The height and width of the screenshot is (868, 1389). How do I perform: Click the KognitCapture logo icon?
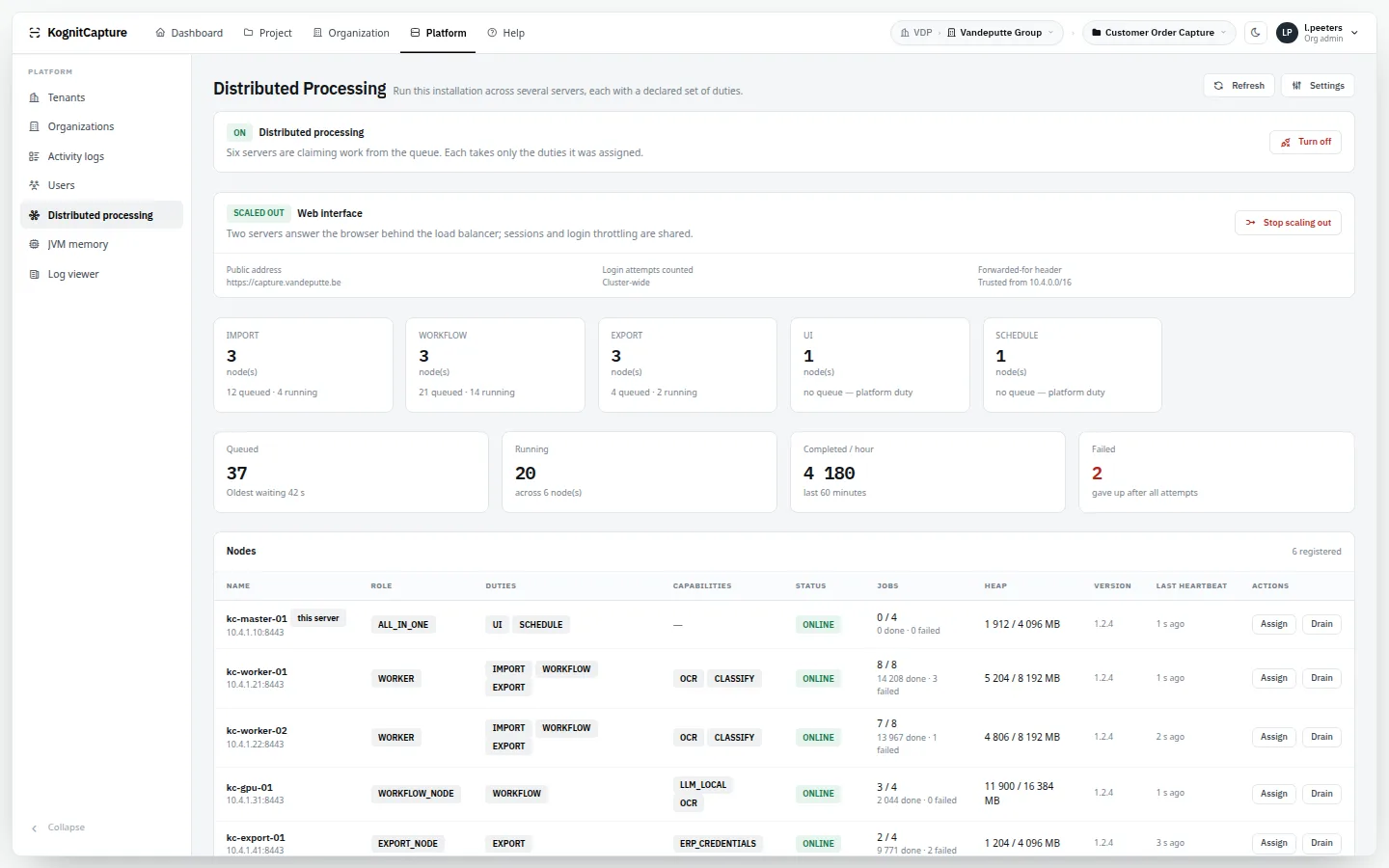click(x=35, y=33)
